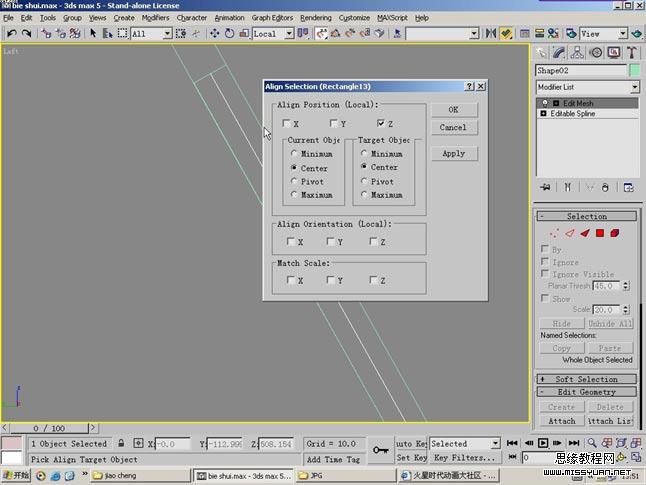This screenshot has height=485, width=646.
Task: Click the Attach button
Action: [562, 421]
